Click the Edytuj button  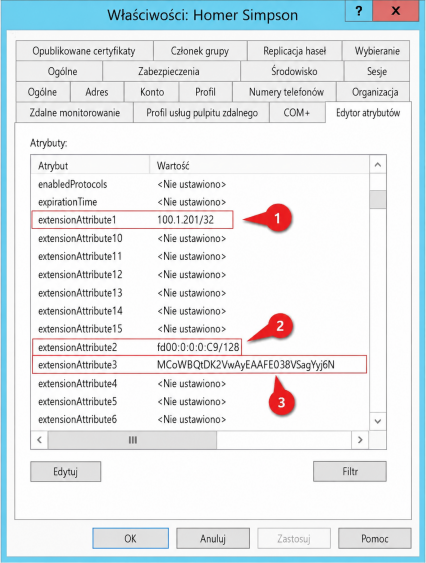click(x=65, y=471)
